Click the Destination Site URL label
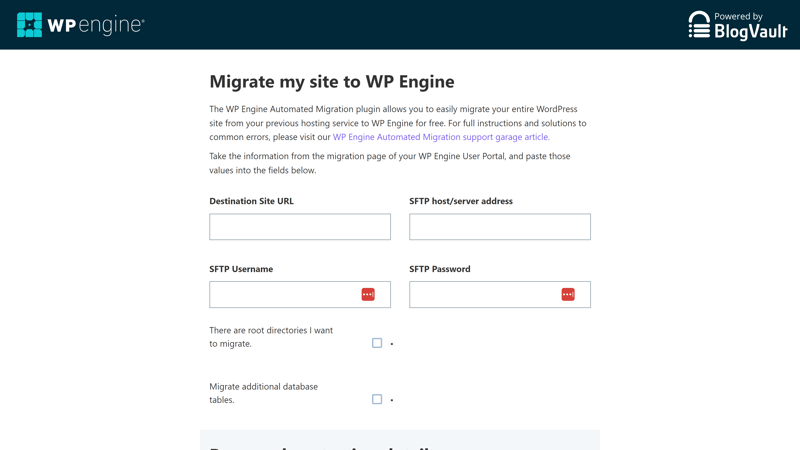Screen dimensions: 800x450 pyautogui.click(x=251, y=201)
